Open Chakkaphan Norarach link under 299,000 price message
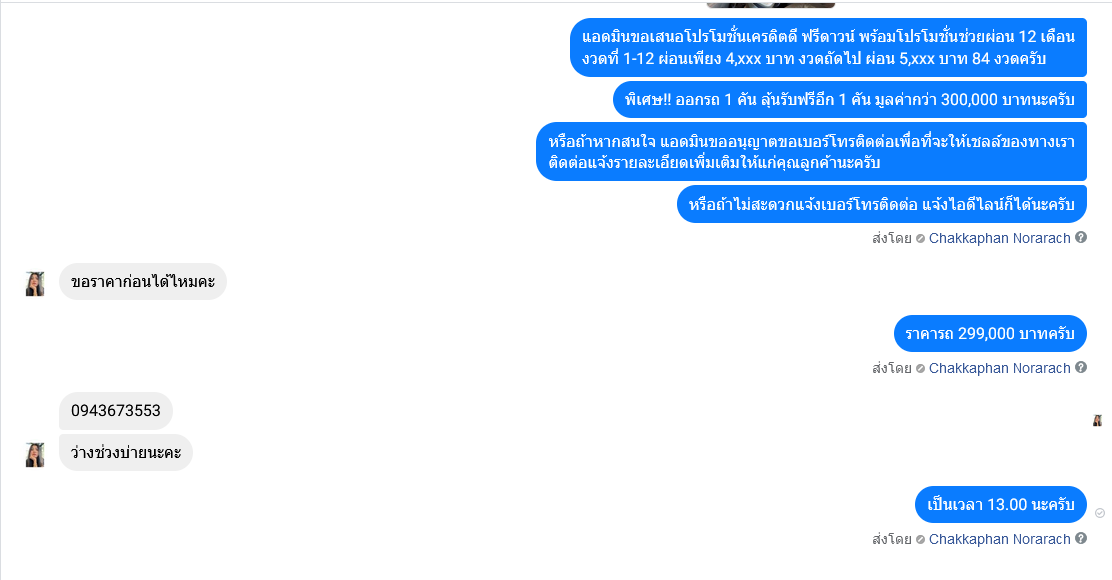 [999, 368]
